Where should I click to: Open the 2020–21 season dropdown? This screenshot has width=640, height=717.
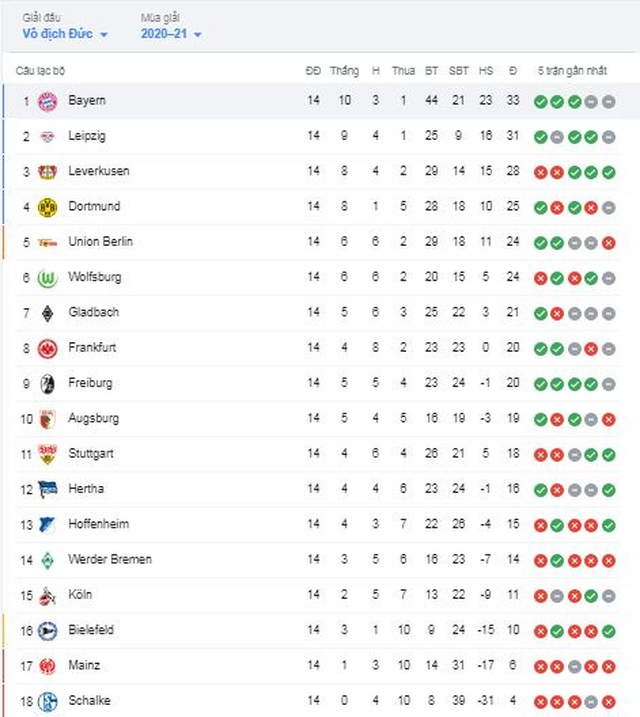click(171, 34)
